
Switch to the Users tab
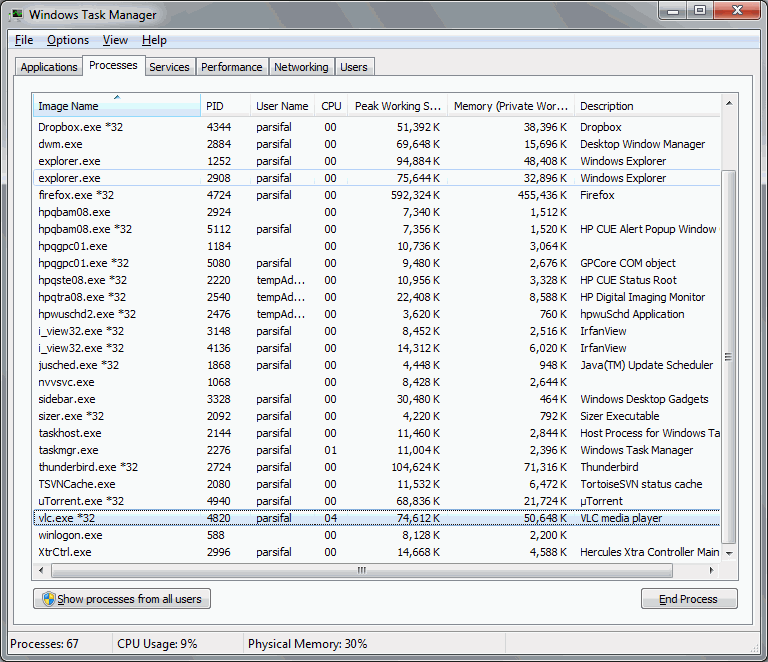pyautogui.click(x=354, y=67)
